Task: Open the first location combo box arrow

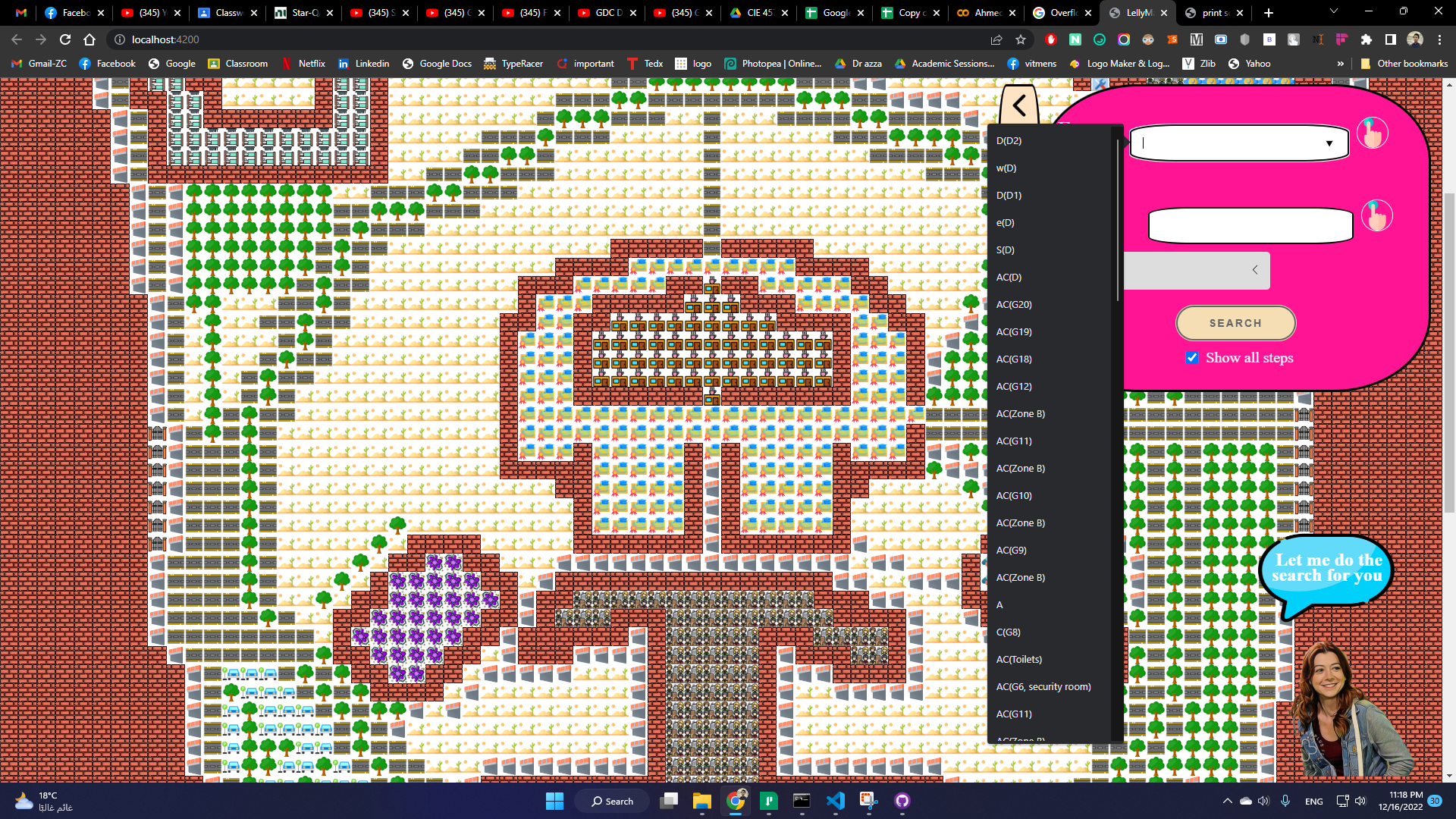Action: (1329, 143)
